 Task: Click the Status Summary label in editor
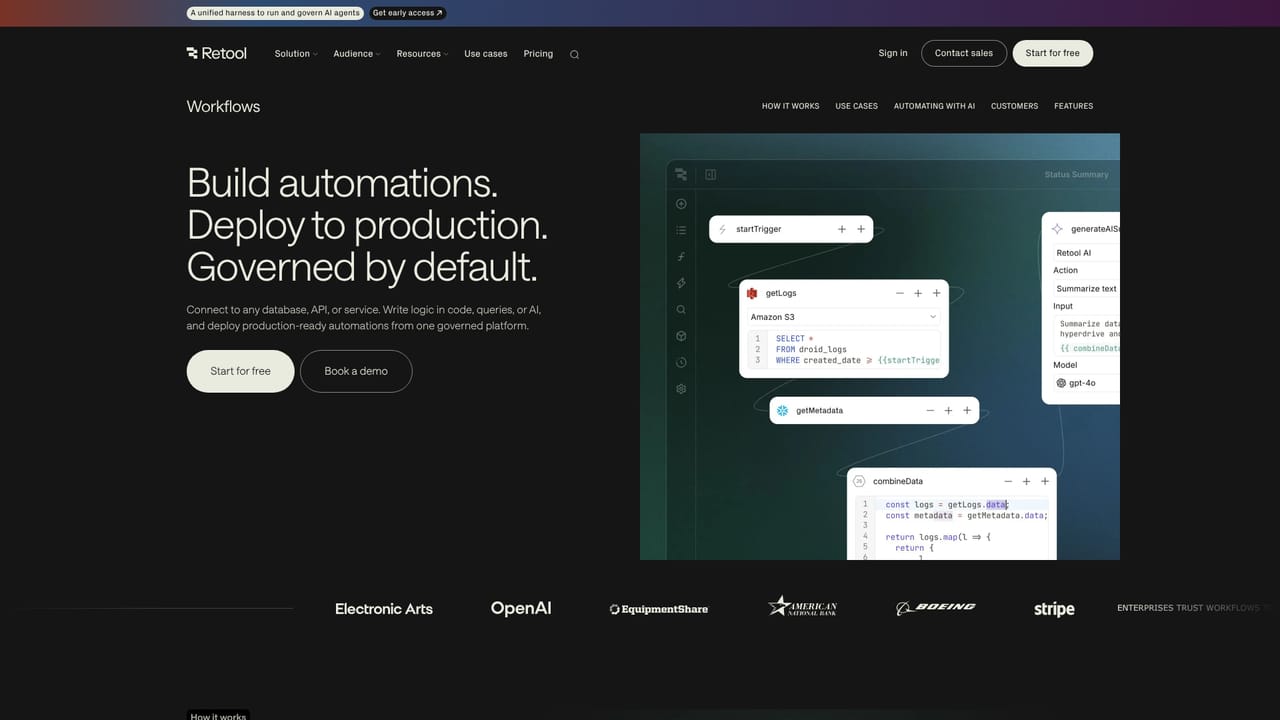1076,175
